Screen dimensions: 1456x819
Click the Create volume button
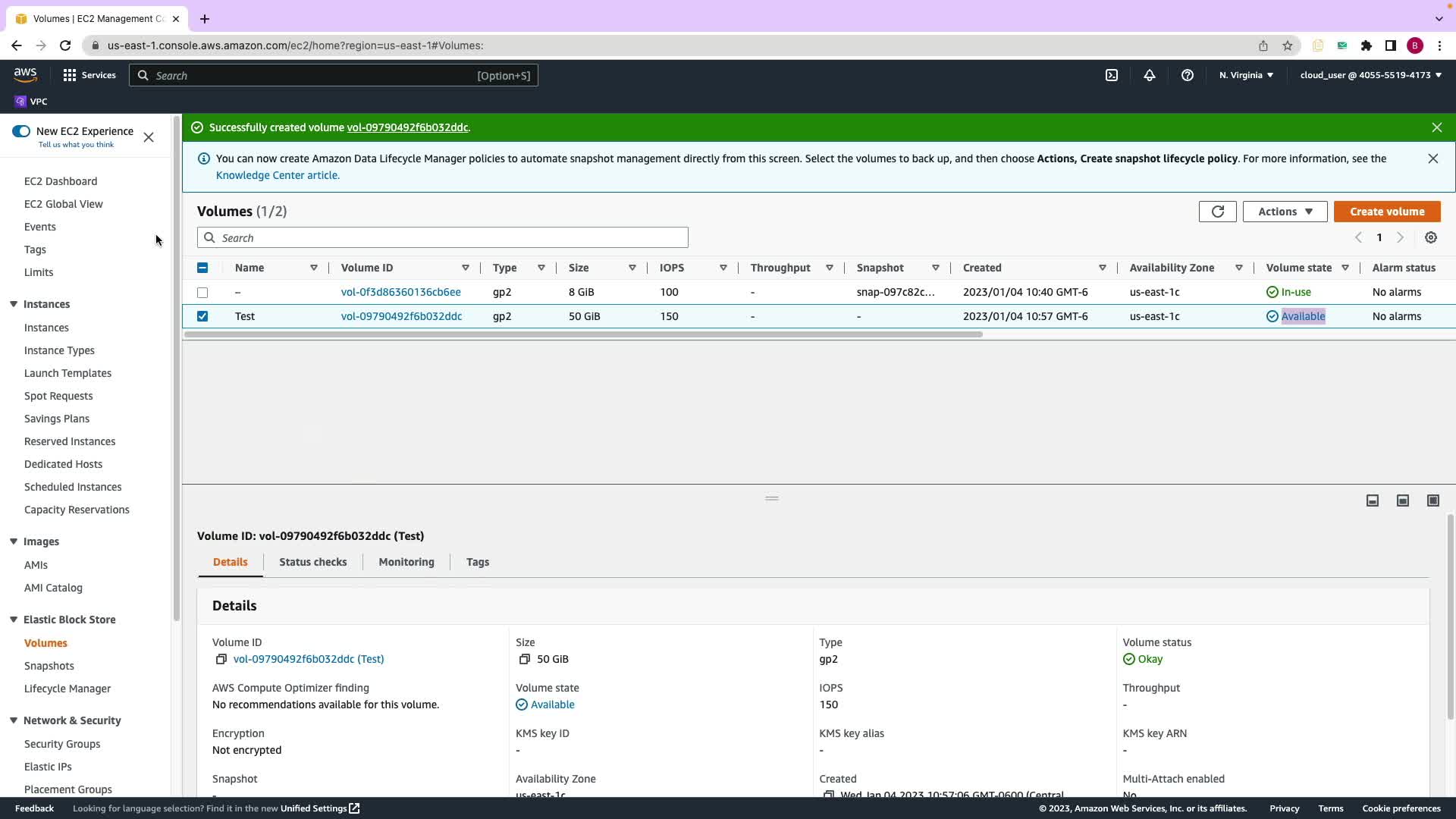pyautogui.click(x=1386, y=212)
